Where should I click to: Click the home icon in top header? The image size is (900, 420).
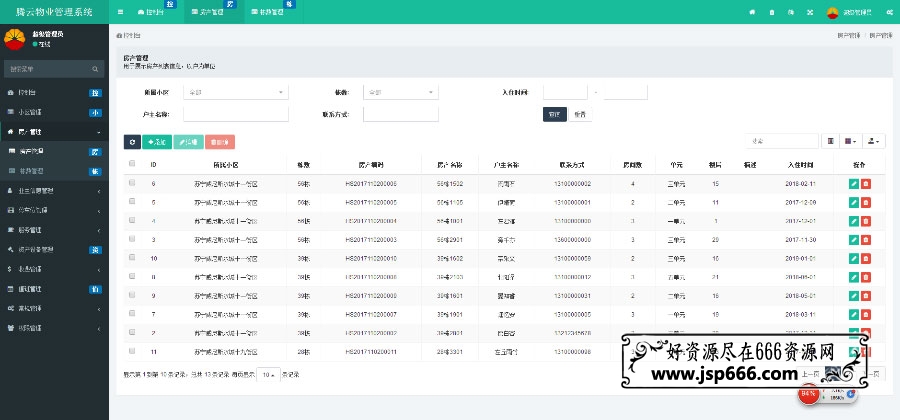pos(751,11)
